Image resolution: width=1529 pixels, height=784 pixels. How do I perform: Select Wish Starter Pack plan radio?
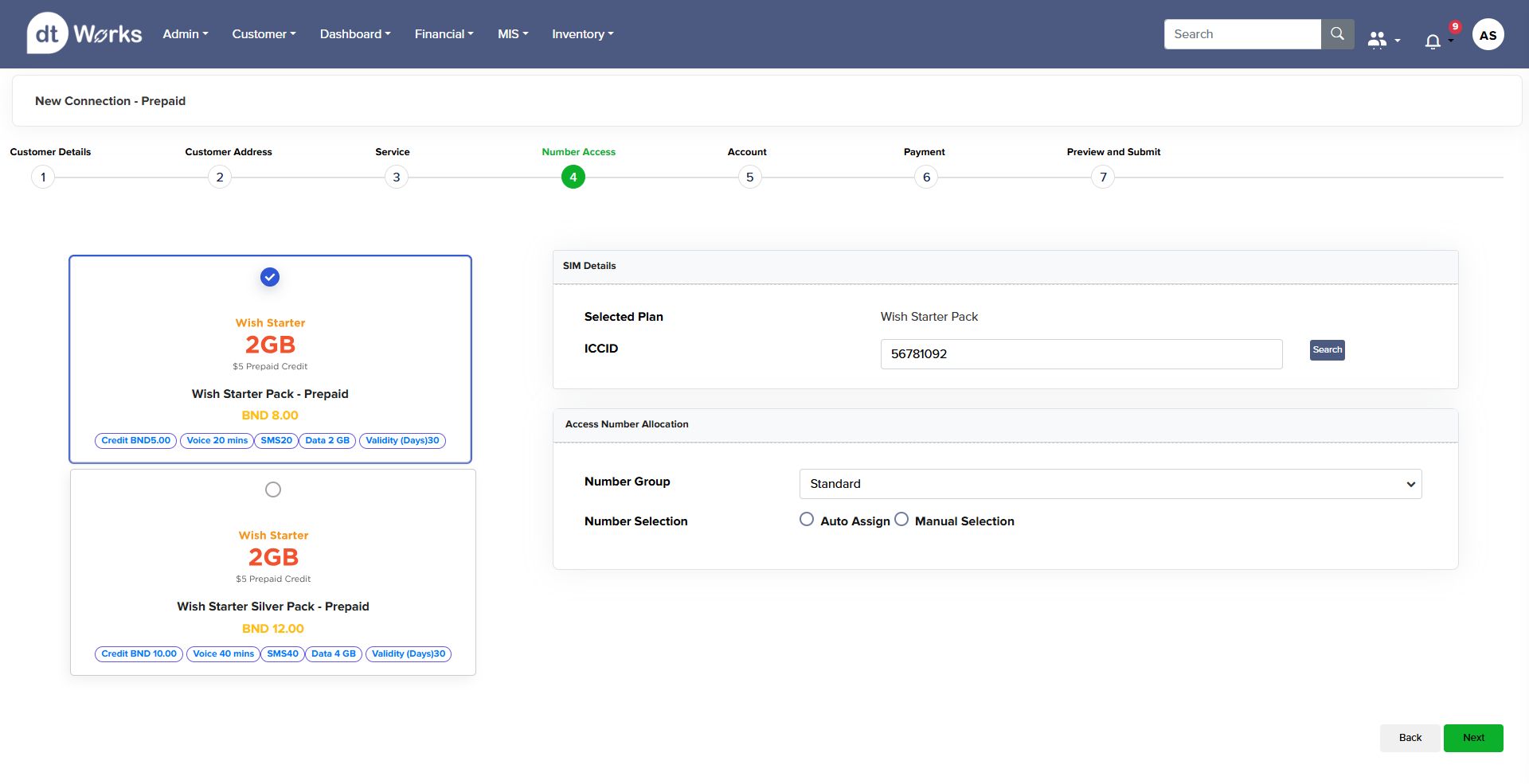point(270,277)
